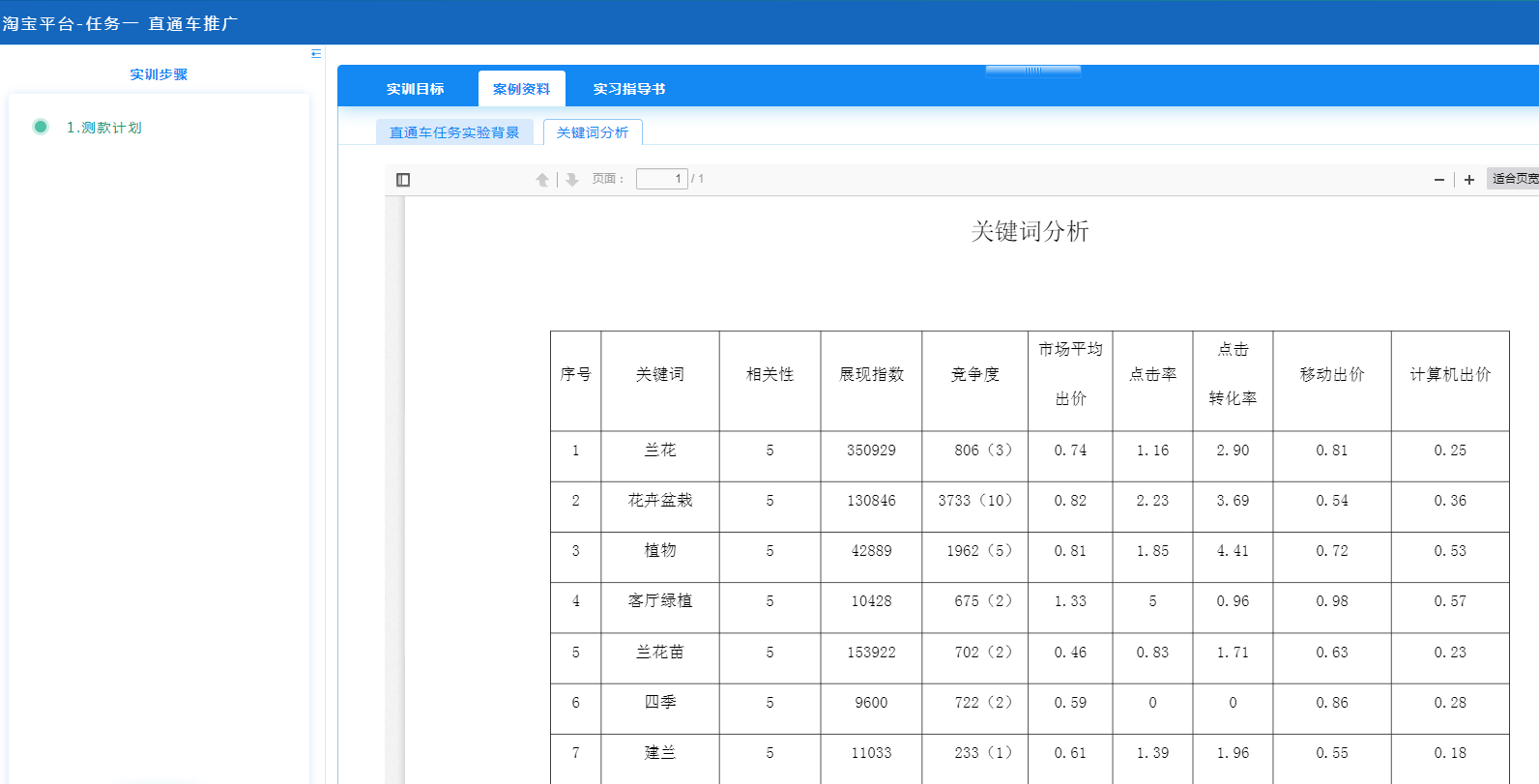Open the 实习指导书 tab
The height and width of the screenshot is (784, 1539).
tap(628, 89)
